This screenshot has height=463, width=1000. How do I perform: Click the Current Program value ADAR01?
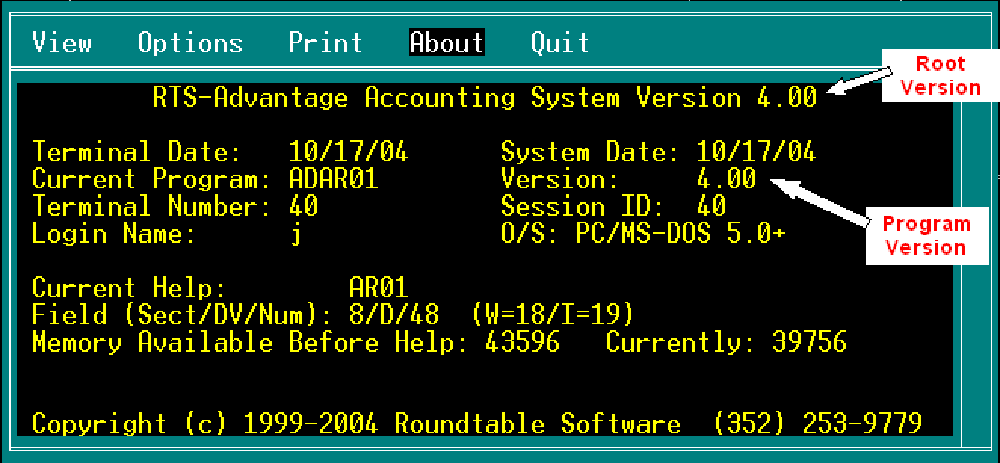[x=333, y=179]
